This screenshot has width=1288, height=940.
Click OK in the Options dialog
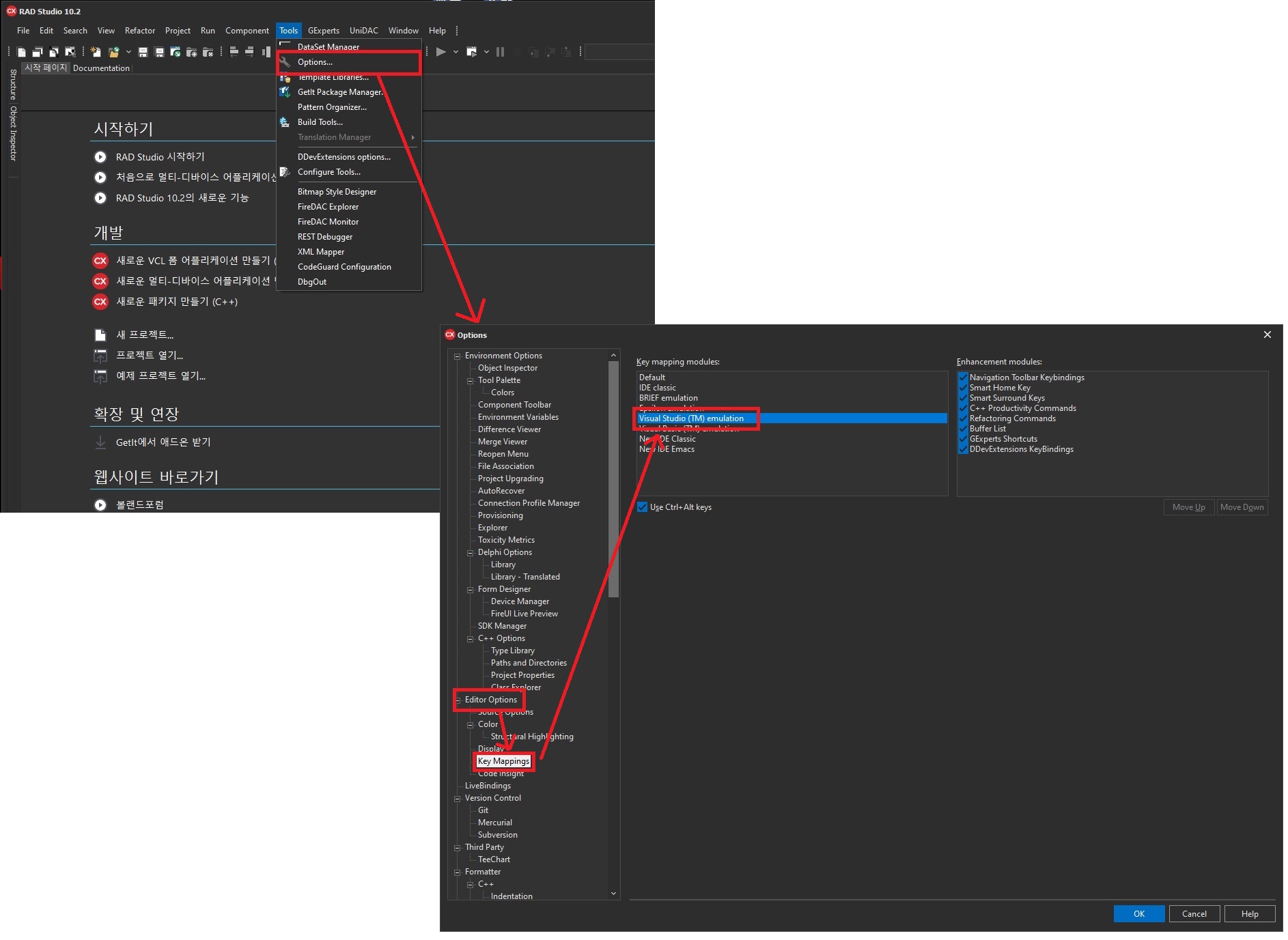coord(1139,914)
